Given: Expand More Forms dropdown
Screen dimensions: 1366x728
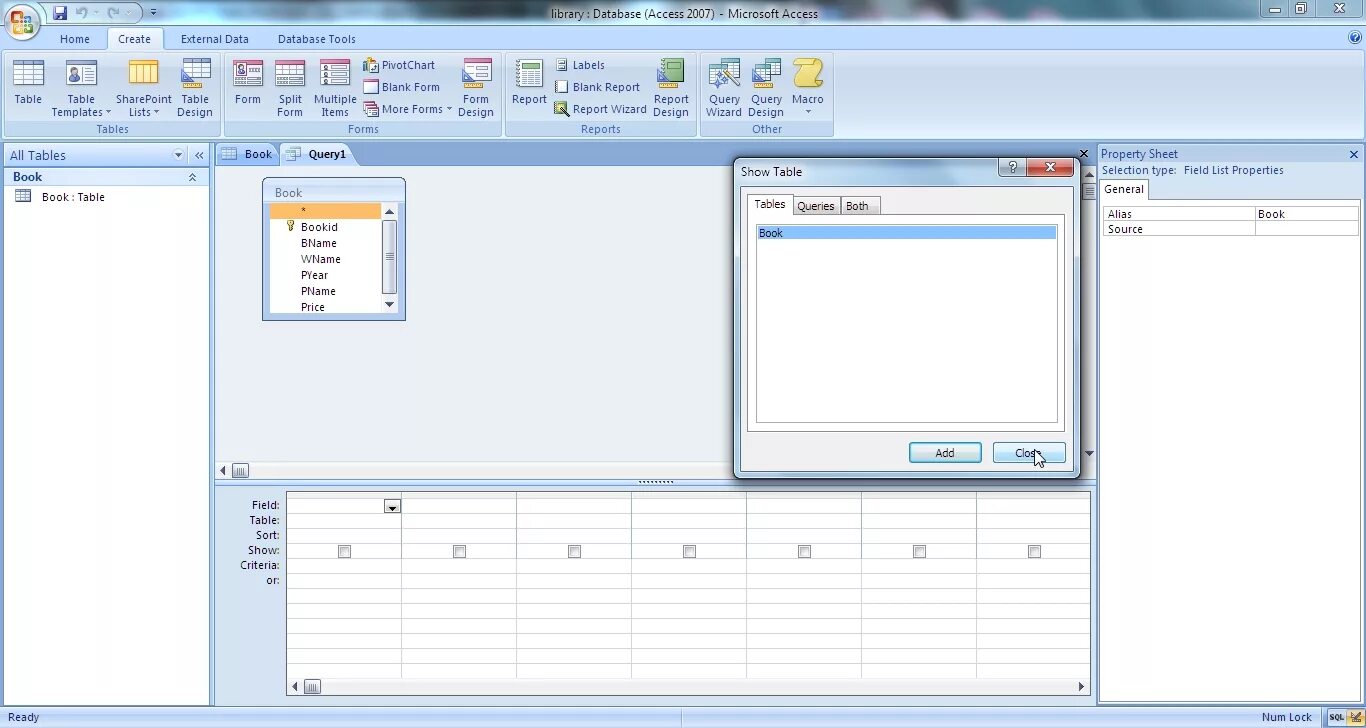Looking at the screenshot, I should [x=407, y=109].
